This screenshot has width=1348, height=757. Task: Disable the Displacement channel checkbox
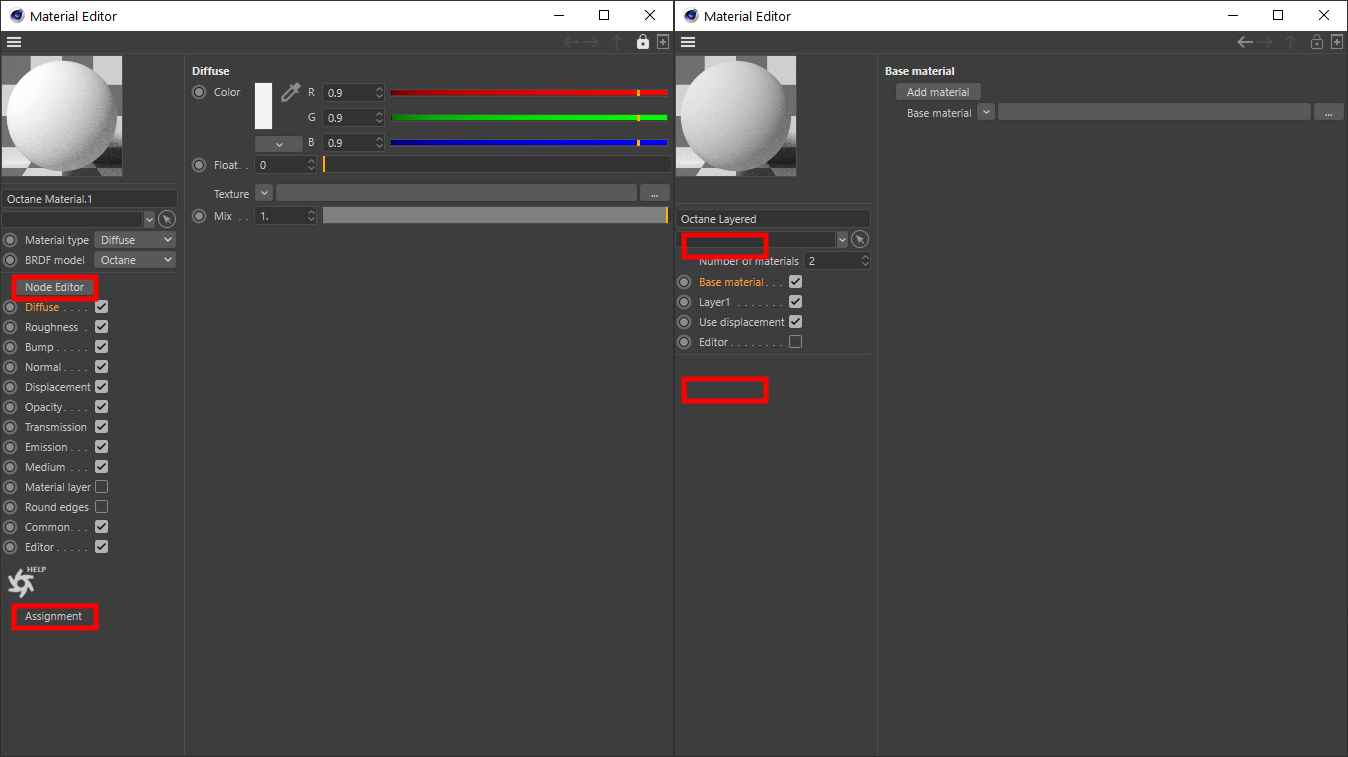(x=101, y=387)
